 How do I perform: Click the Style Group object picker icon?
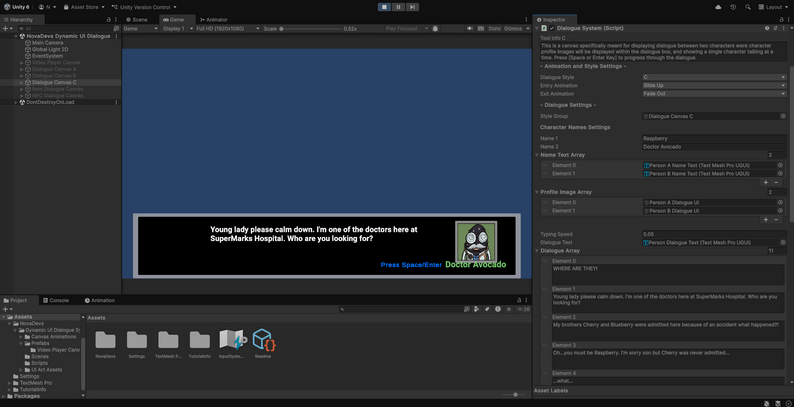tap(783, 116)
